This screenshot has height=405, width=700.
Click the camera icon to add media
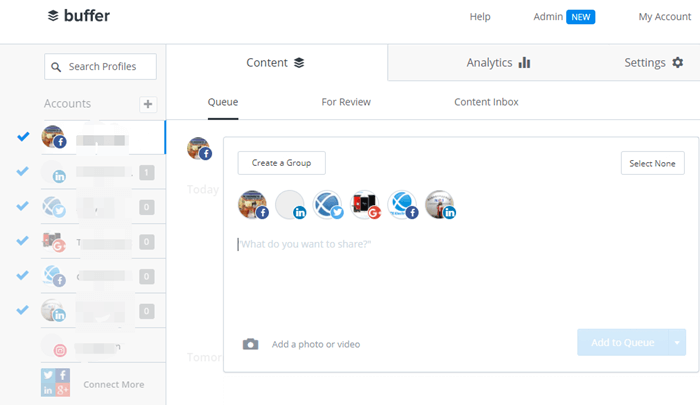click(x=250, y=344)
